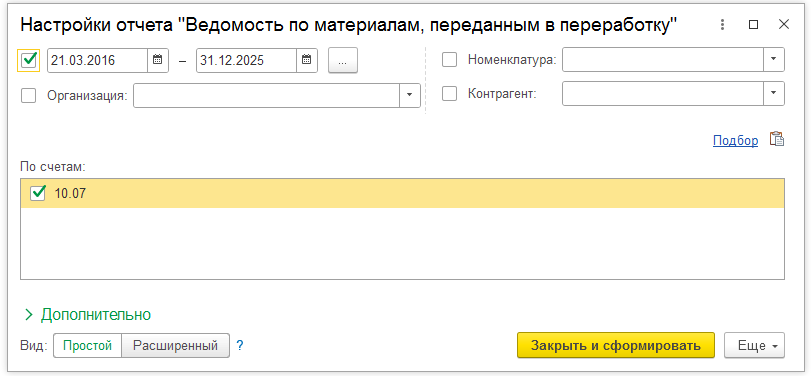The image size is (811, 379).
Task: Enable the Организация filter checkbox
Action: pos(28,95)
